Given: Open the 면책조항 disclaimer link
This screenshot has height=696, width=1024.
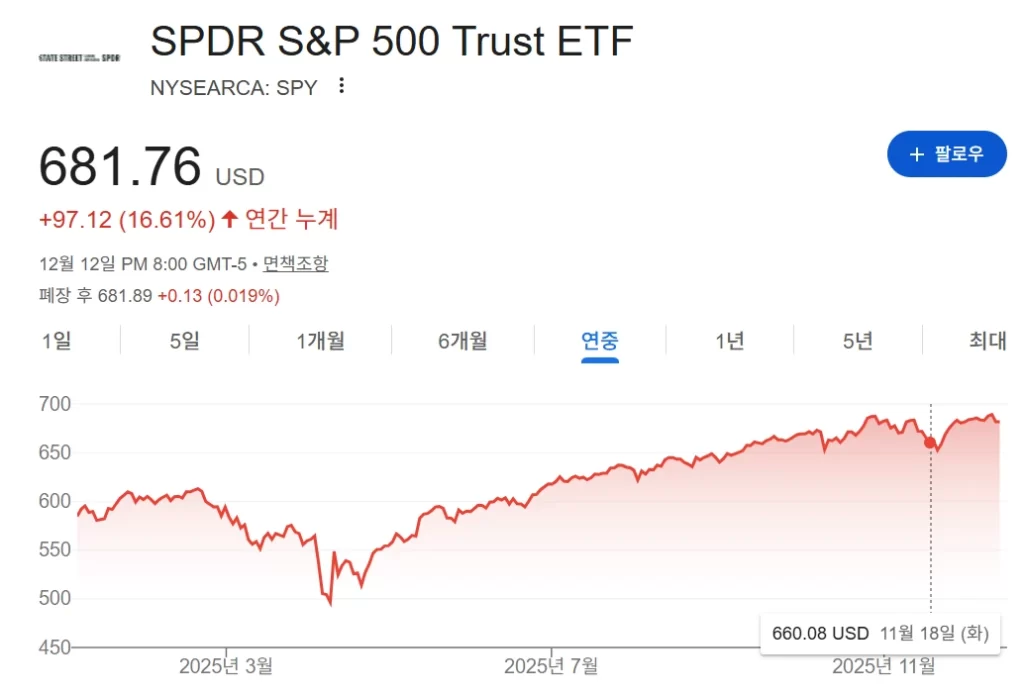Looking at the screenshot, I should [x=295, y=264].
